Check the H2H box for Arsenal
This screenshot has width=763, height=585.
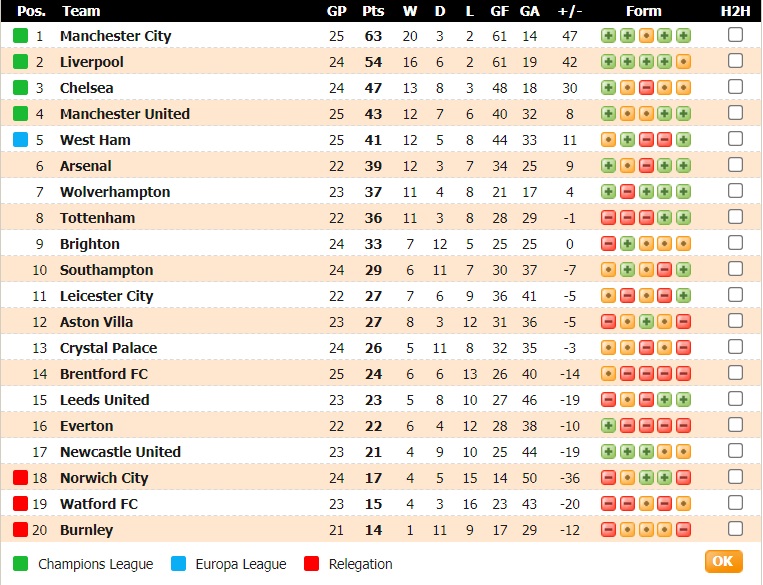tap(735, 165)
